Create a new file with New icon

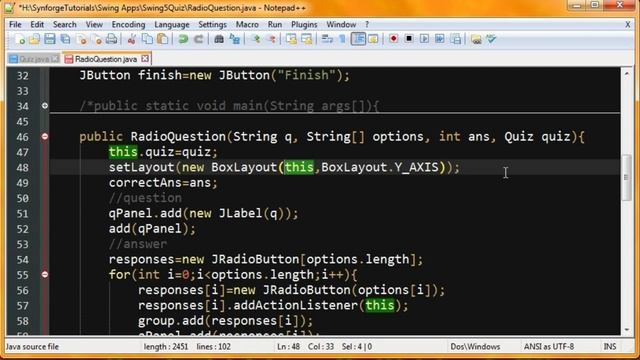click(x=19, y=39)
